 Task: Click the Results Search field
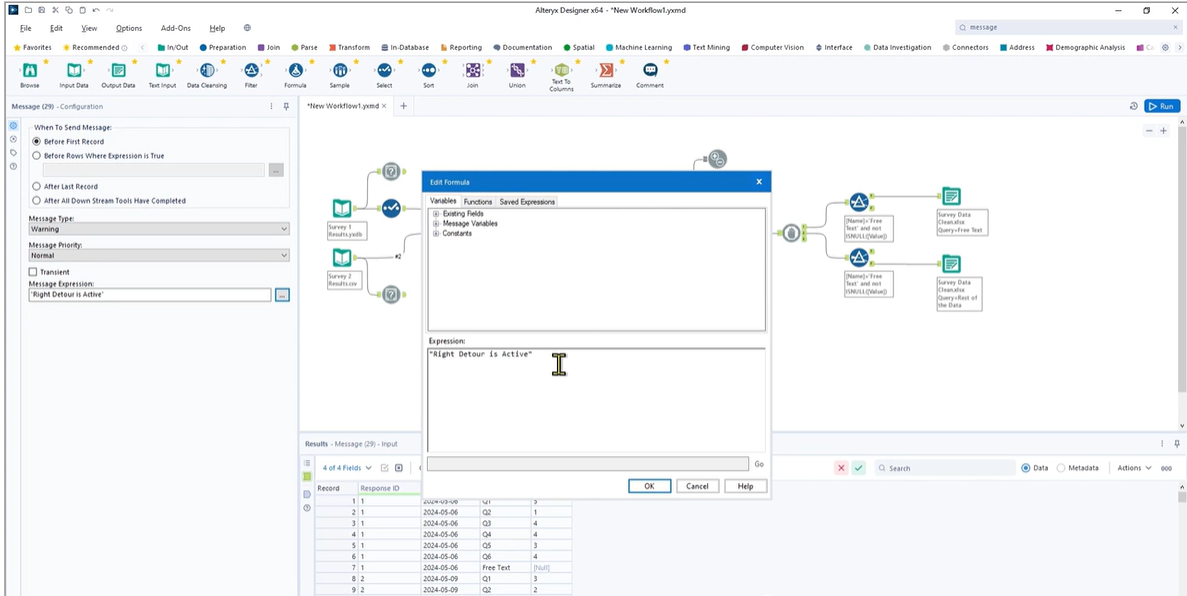[945, 468]
